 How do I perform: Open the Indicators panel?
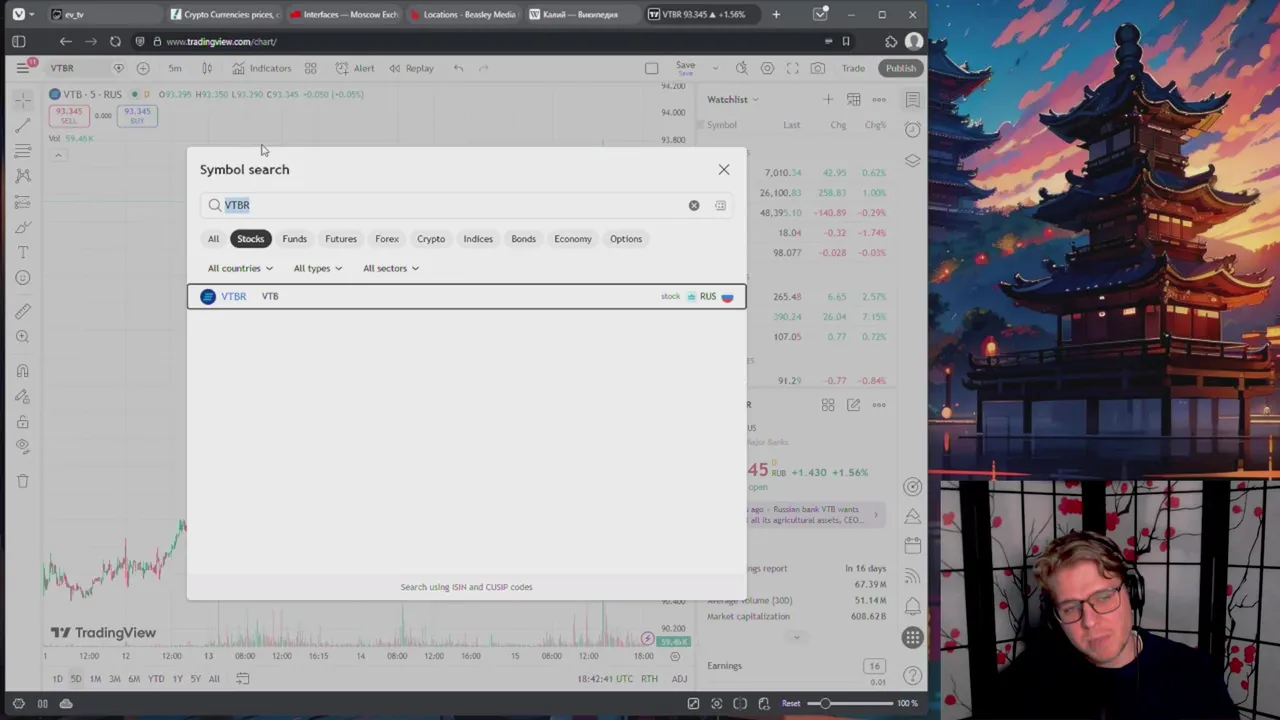pyautogui.click(x=262, y=68)
